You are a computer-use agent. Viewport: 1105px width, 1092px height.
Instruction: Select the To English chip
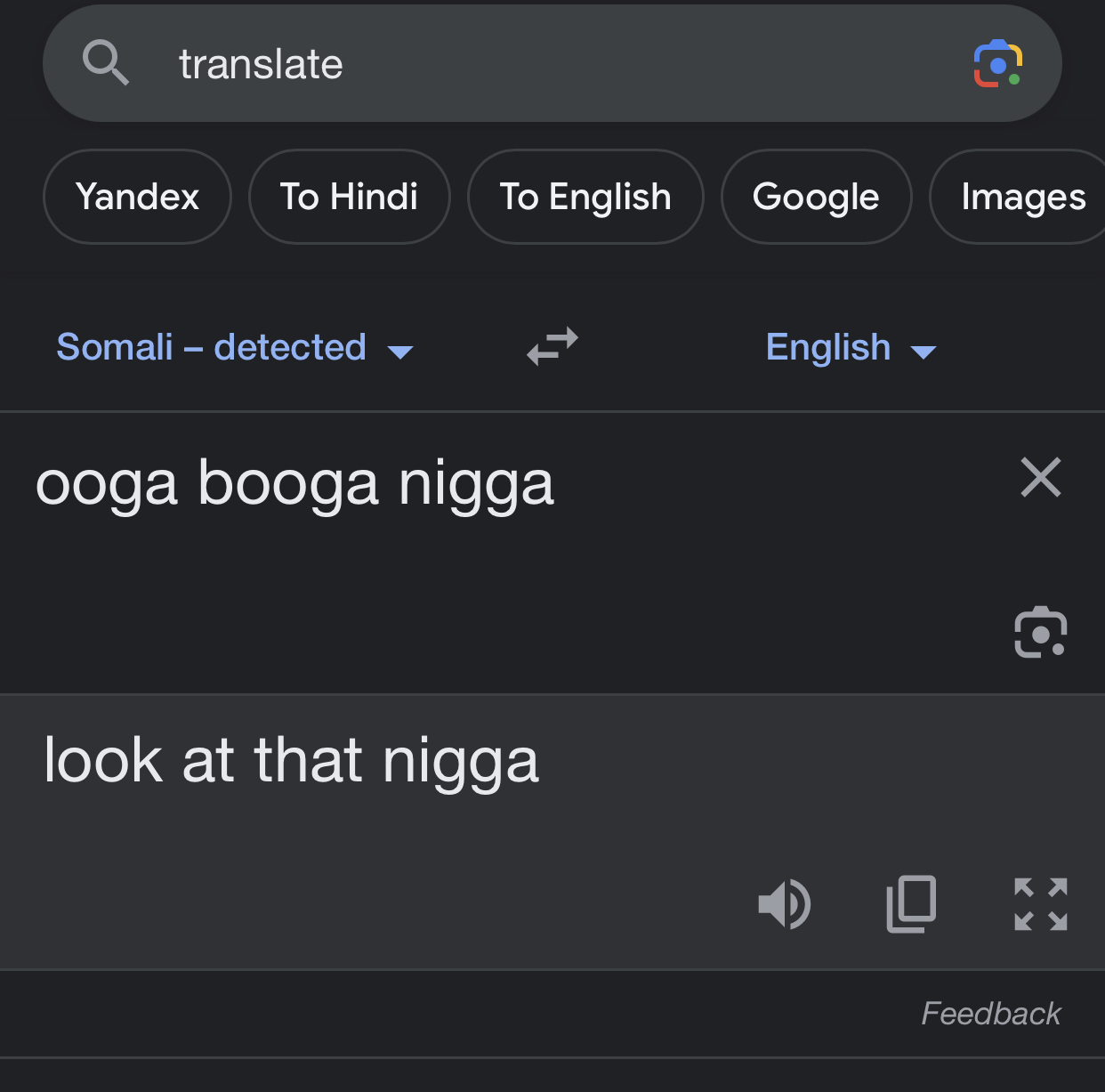tap(585, 197)
